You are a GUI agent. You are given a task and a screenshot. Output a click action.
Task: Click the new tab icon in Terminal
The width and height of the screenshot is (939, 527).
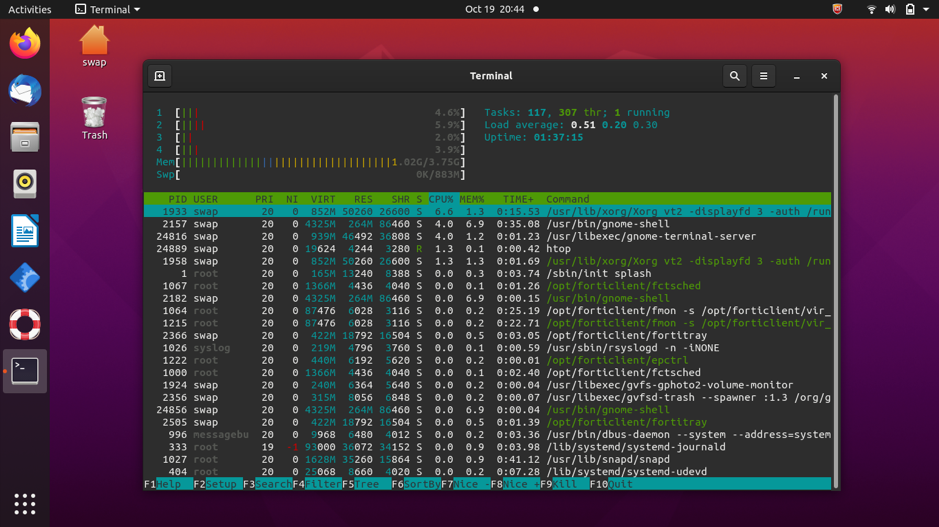pos(160,76)
